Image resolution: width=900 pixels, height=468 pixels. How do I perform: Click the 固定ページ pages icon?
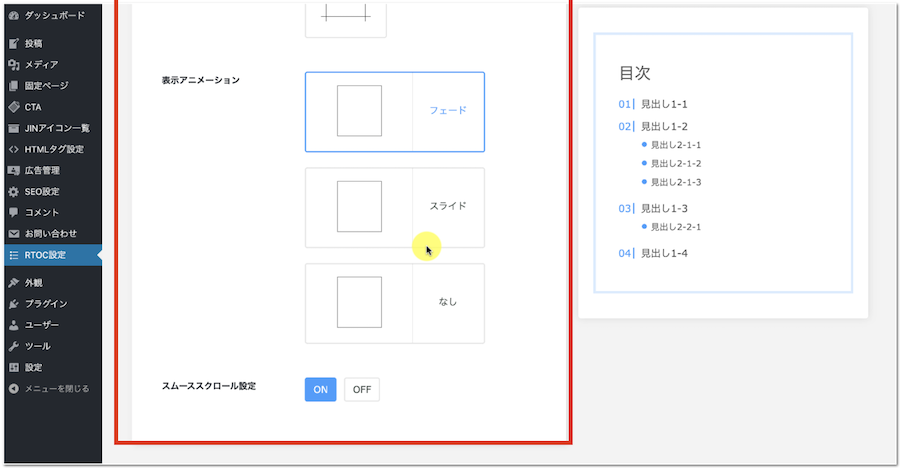click(x=13, y=86)
